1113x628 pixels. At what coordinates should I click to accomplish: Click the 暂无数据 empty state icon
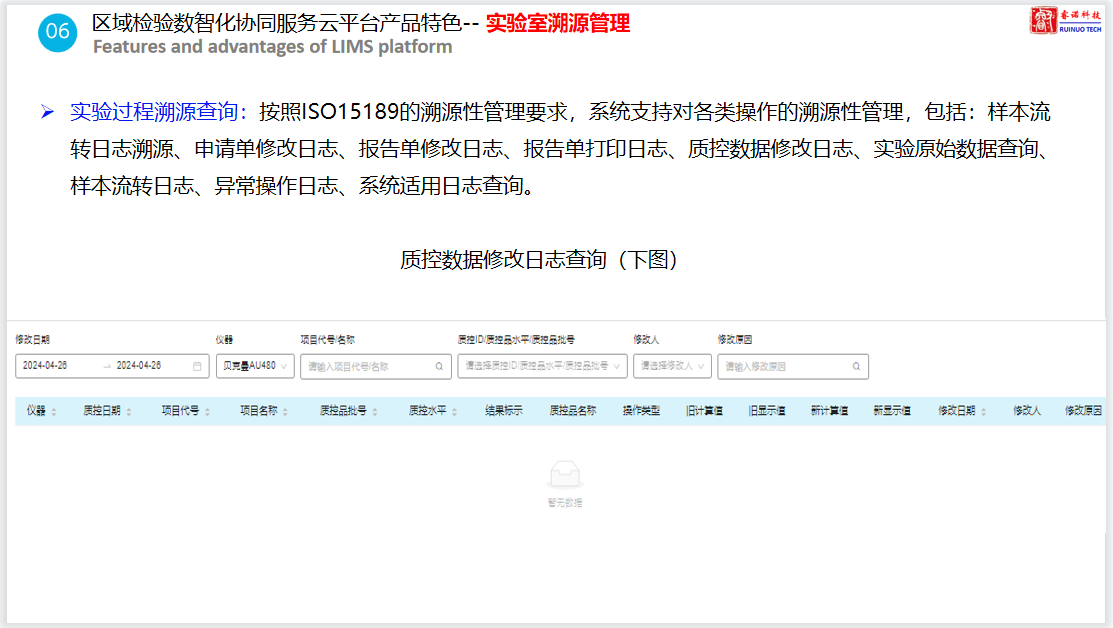click(564, 475)
